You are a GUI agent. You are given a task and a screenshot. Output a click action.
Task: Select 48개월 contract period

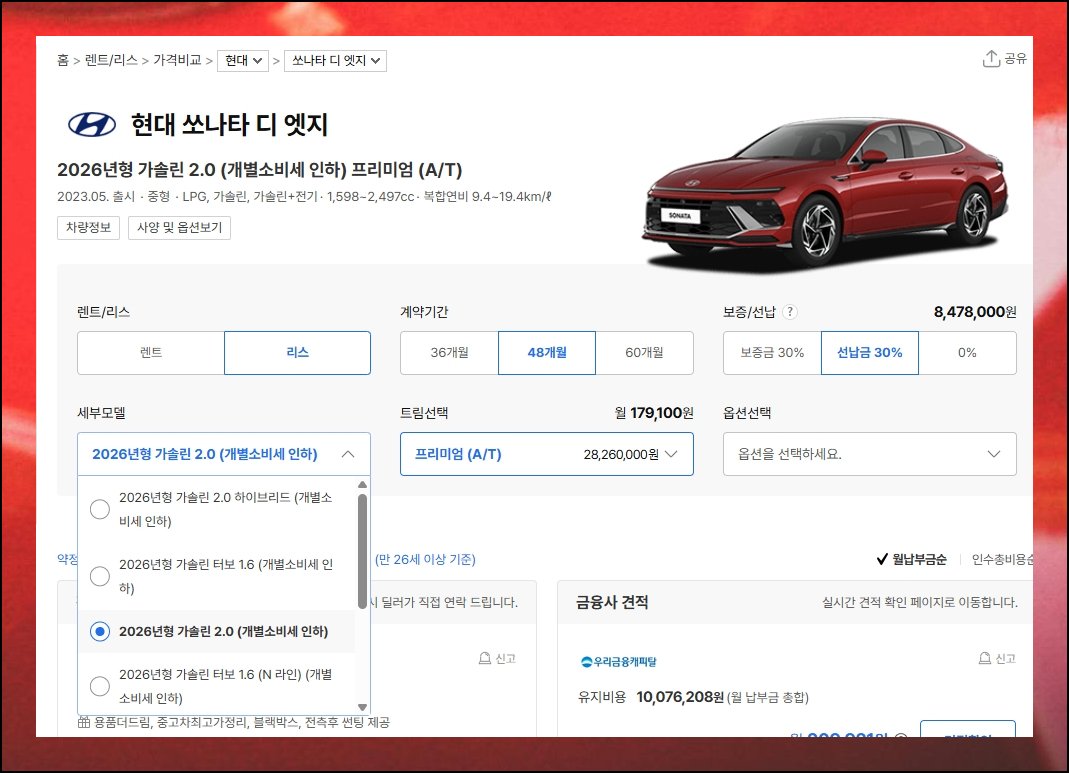click(x=547, y=352)
